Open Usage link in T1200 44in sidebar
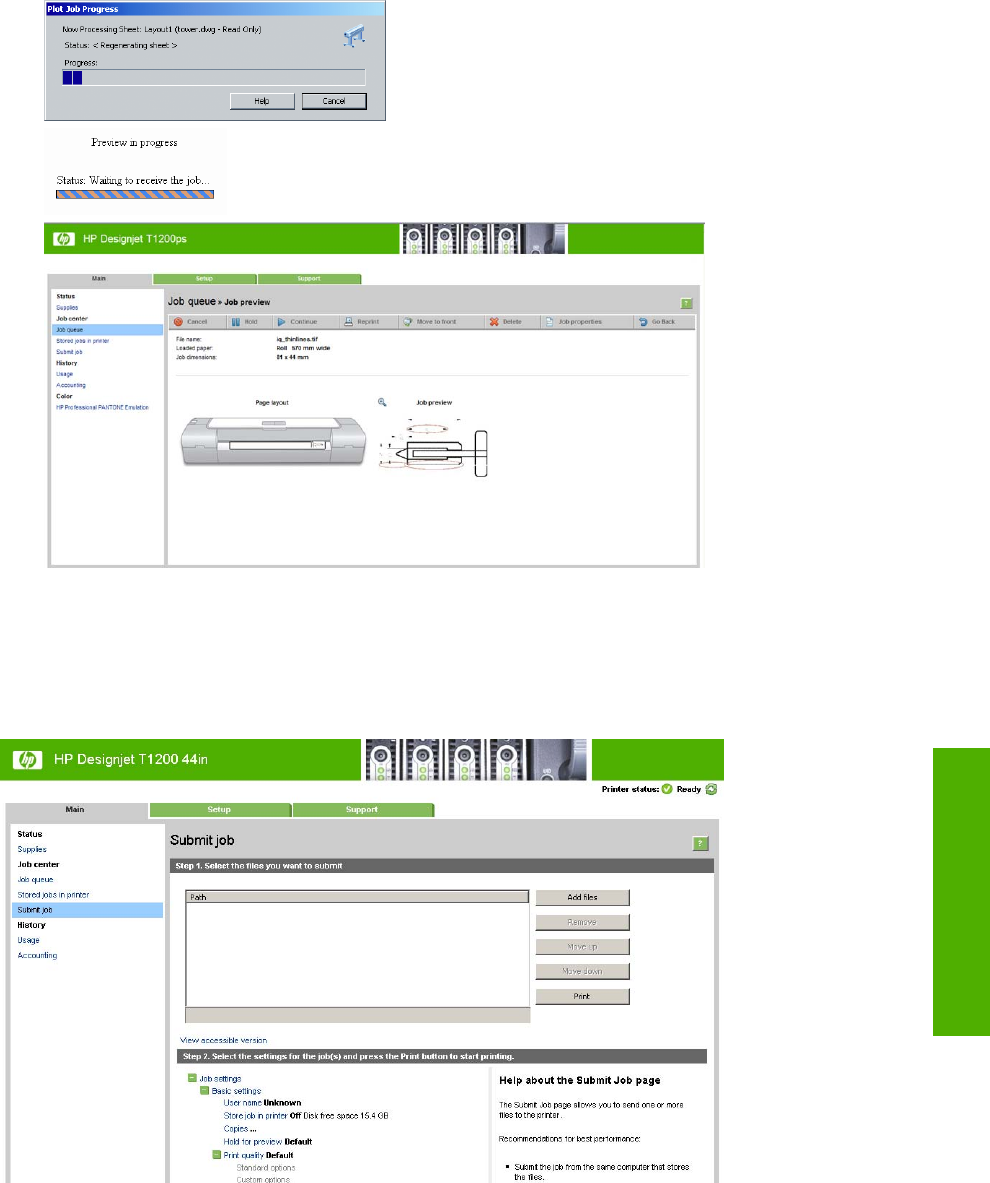 pyautogui.click(x=29, y=940)
